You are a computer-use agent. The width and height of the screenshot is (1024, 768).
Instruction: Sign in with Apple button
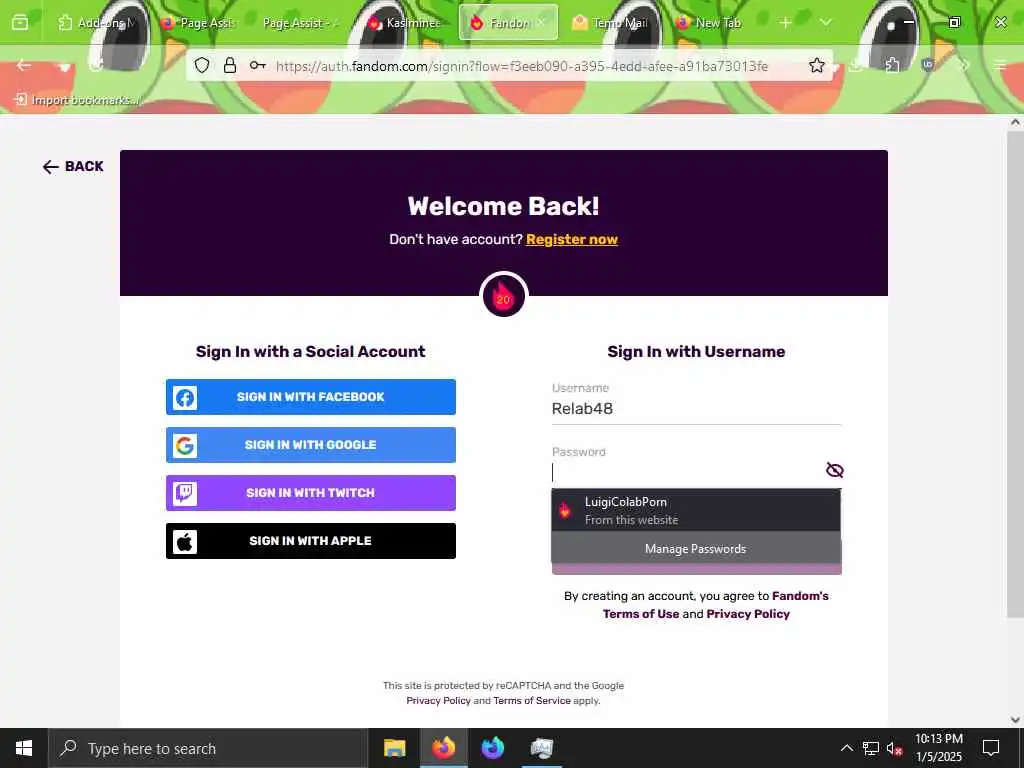311,541
